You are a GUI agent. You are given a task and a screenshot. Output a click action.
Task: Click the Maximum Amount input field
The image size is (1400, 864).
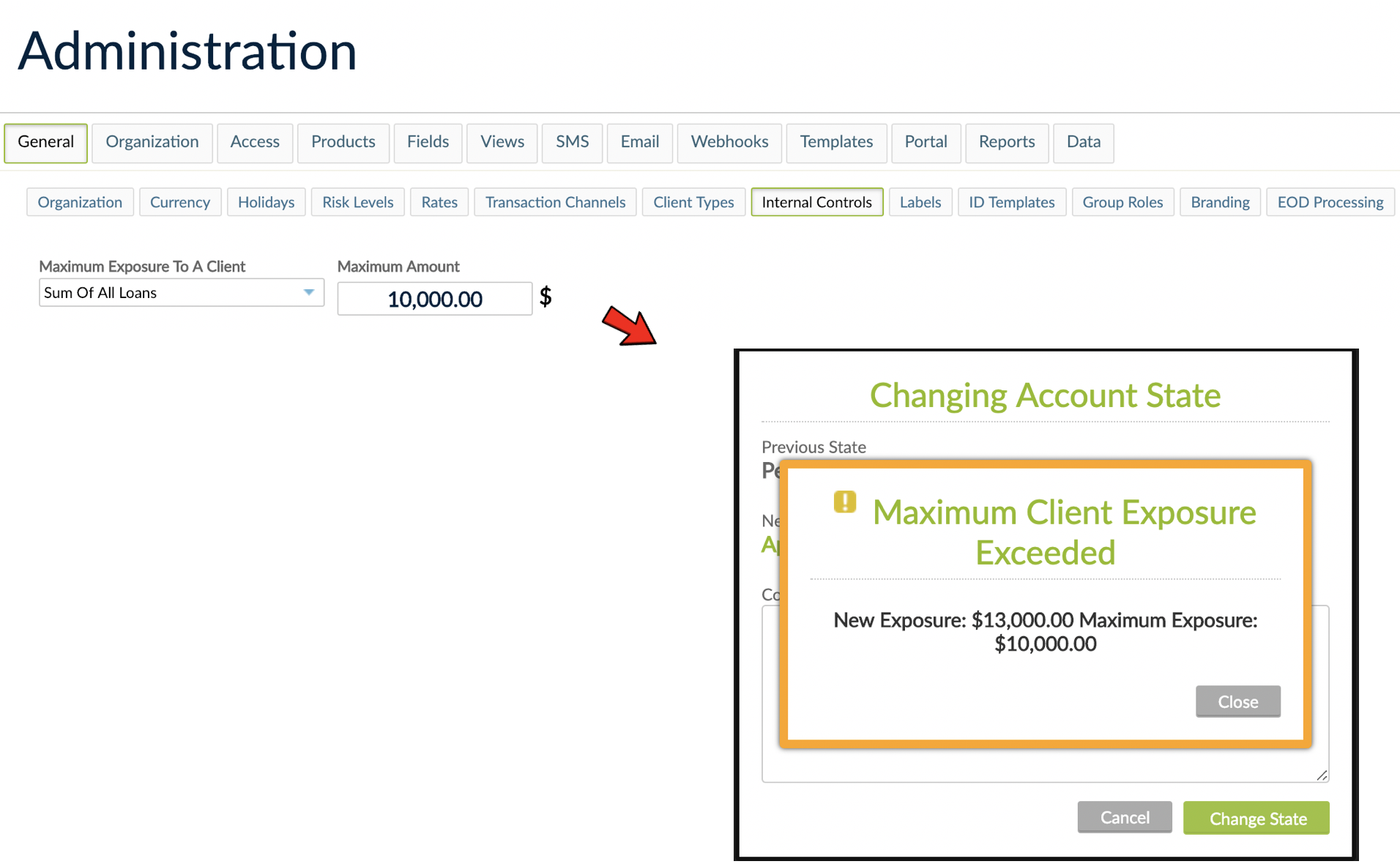point(434,298)
